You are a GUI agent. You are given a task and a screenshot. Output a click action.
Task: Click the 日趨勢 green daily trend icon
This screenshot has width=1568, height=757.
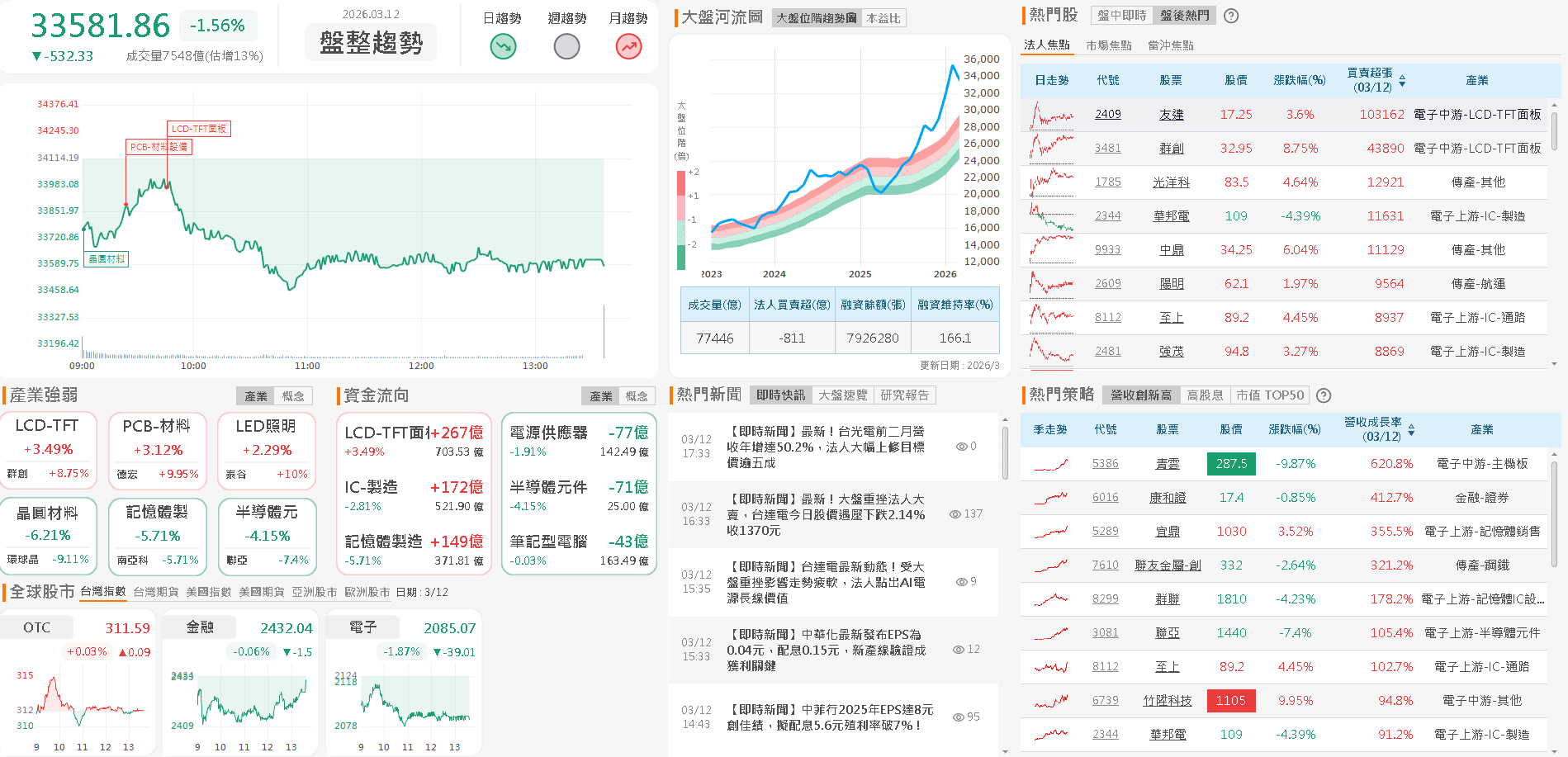coord(503,46)
